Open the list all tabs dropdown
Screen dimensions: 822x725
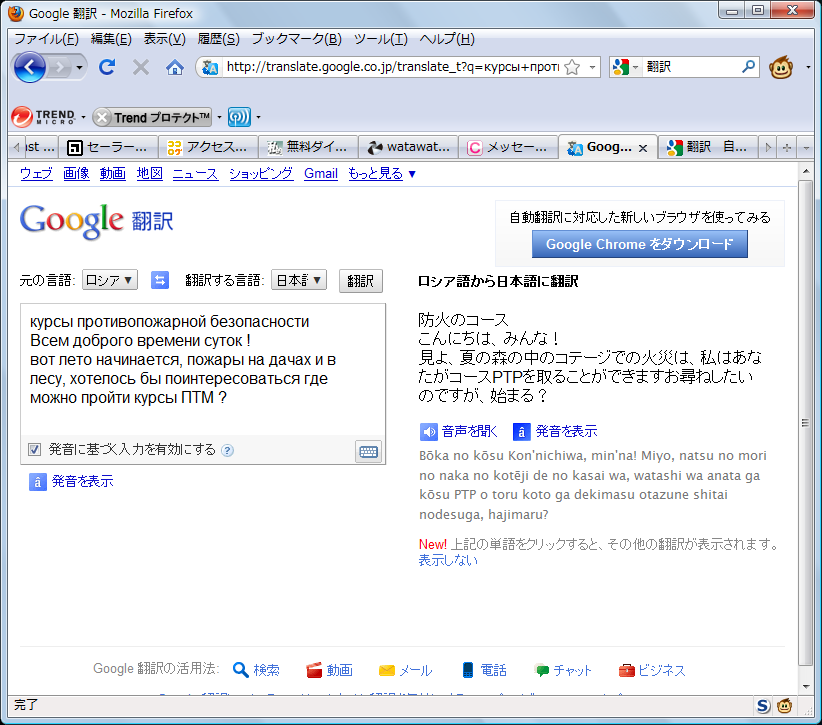[x=806, y=148]
